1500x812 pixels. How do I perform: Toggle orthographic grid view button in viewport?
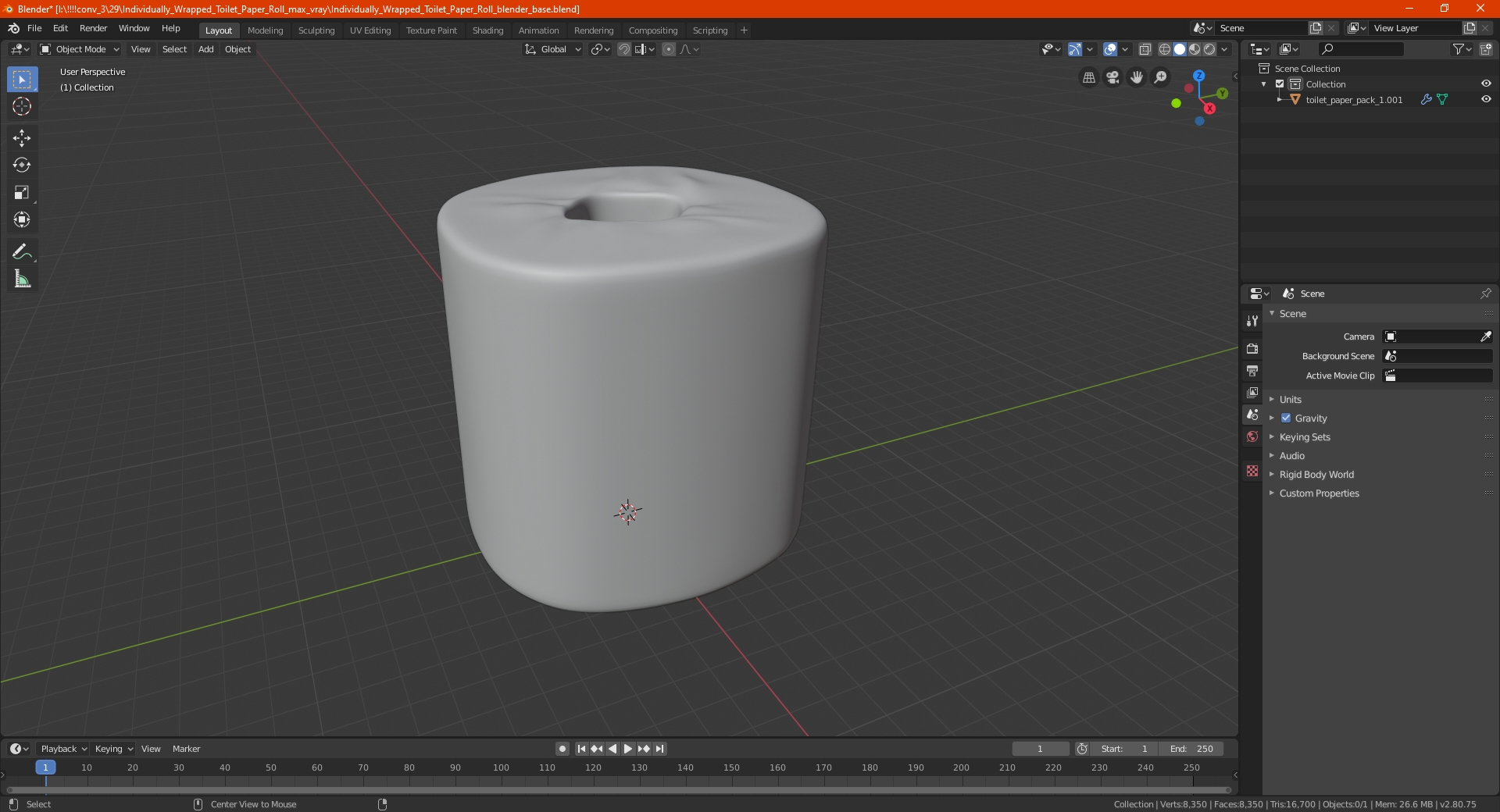pos(1089,77)
